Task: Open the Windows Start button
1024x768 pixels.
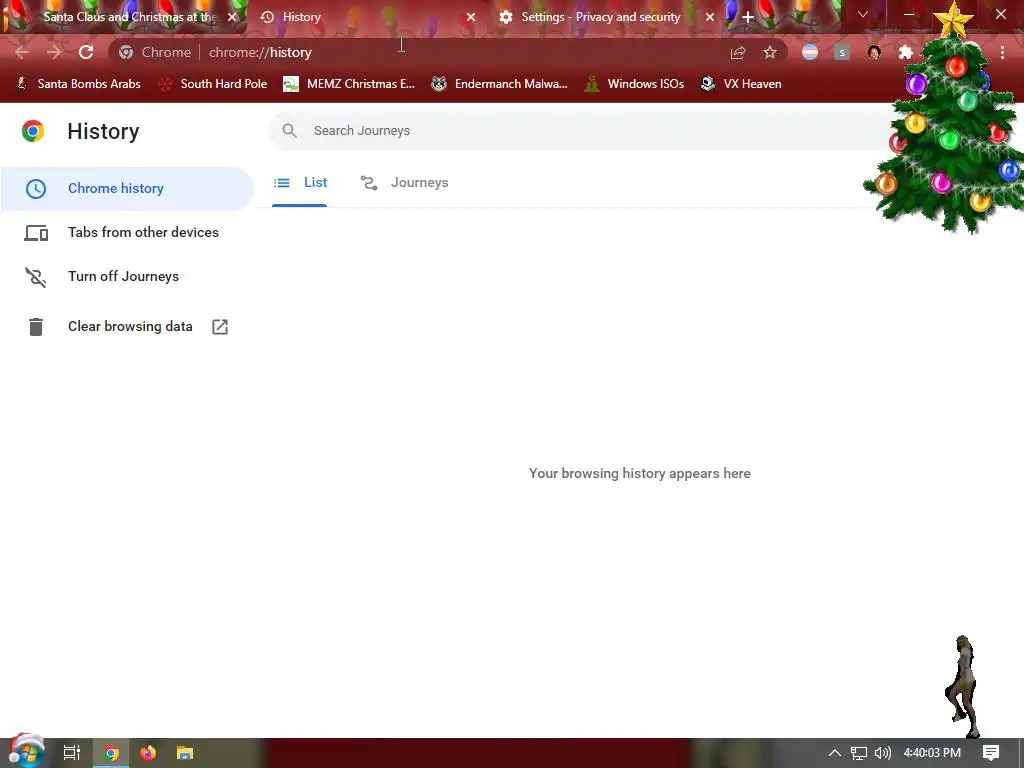Action: 25,752
